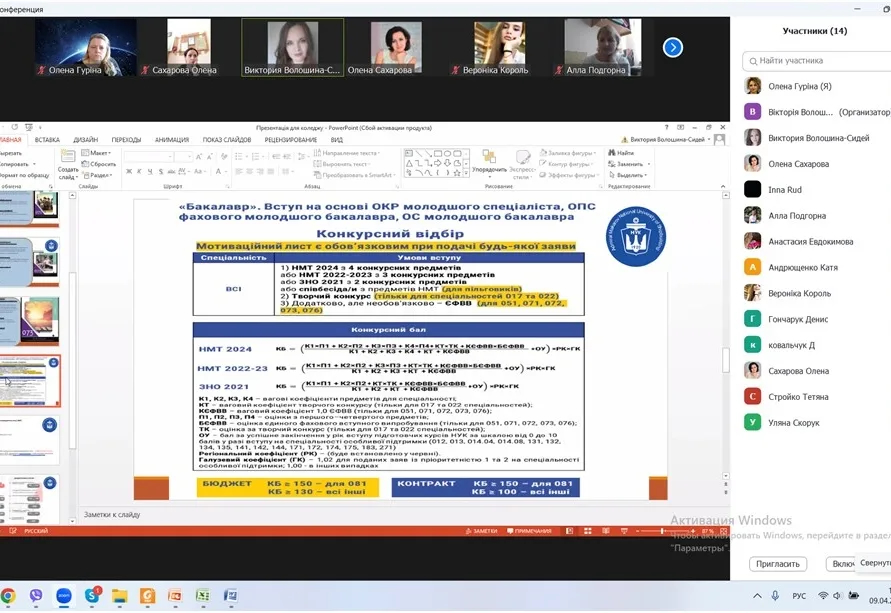Click the next video gallery arrow
Image resolution: width=891 pixels, height=613 pixels.
(x=673, y=47)
